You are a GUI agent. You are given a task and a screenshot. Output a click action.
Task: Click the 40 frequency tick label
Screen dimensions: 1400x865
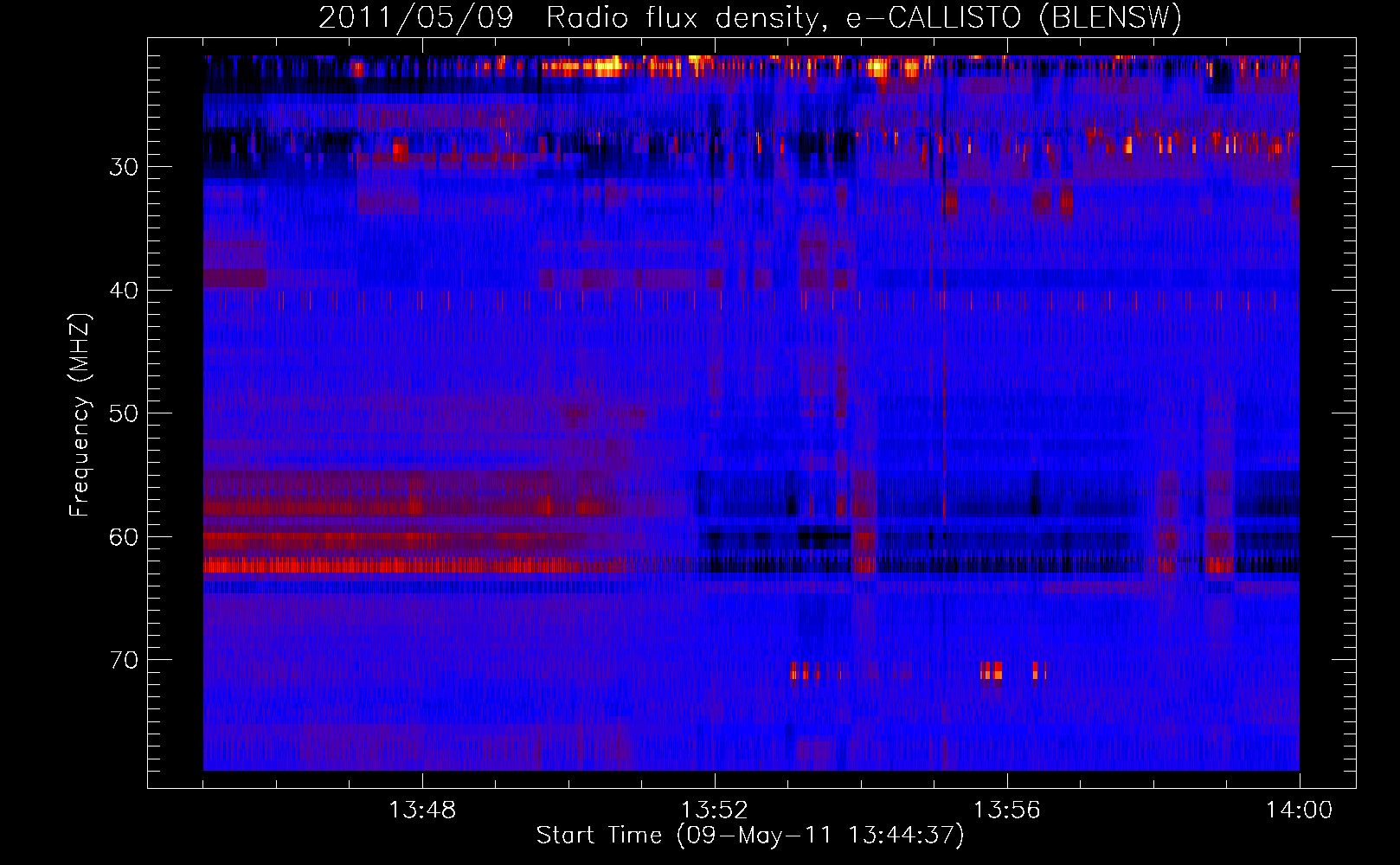(124, 291)
